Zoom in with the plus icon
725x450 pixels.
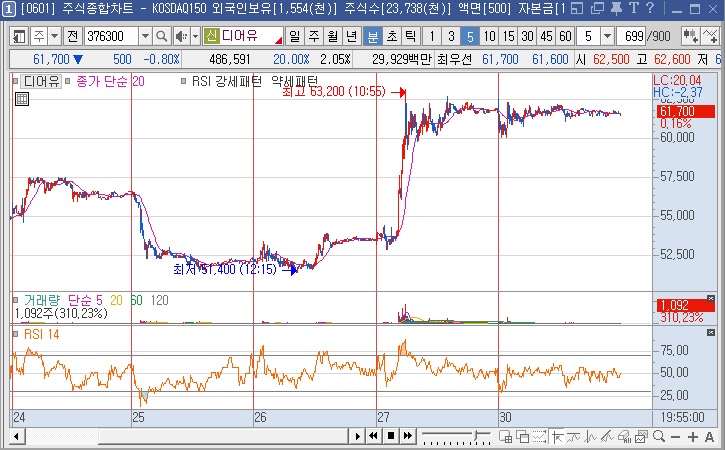tap(693, 437)
